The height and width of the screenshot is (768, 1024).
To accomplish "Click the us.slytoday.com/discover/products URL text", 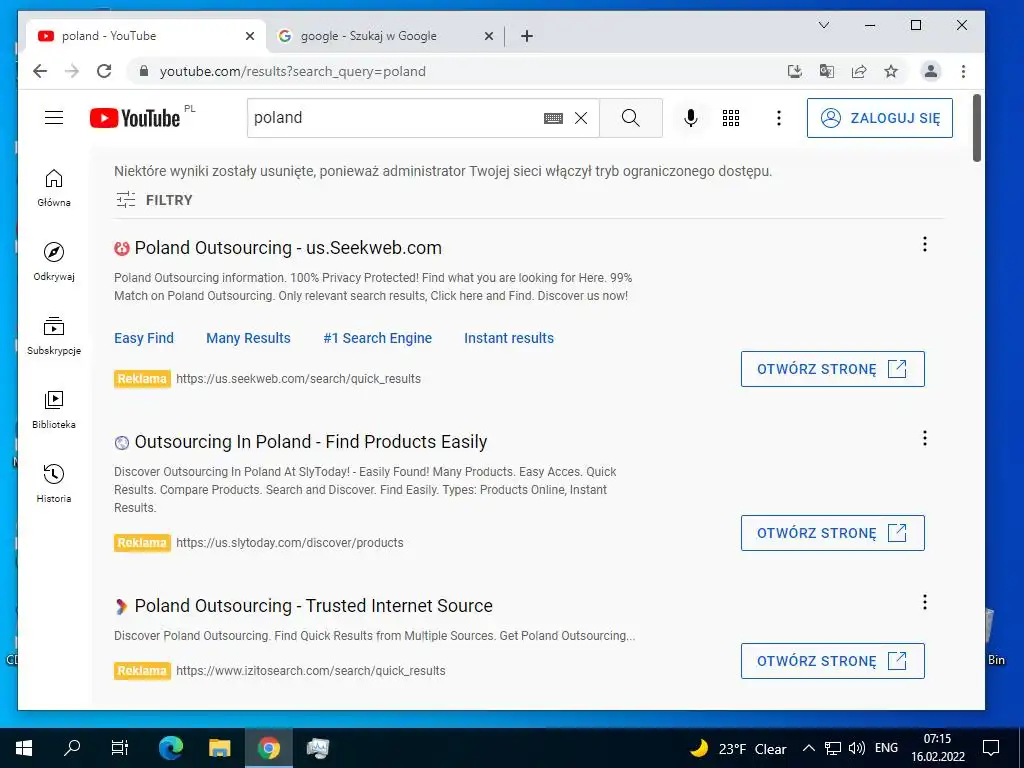I will (290, 543).
